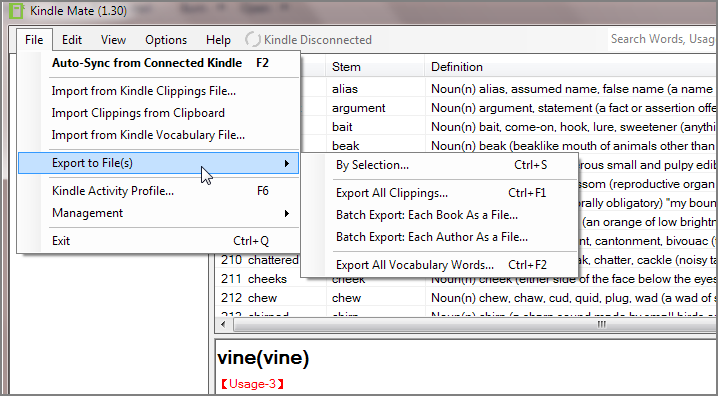Sort by the Definition column header
This screenshot has height=396, width=718.
coord(571,67)
